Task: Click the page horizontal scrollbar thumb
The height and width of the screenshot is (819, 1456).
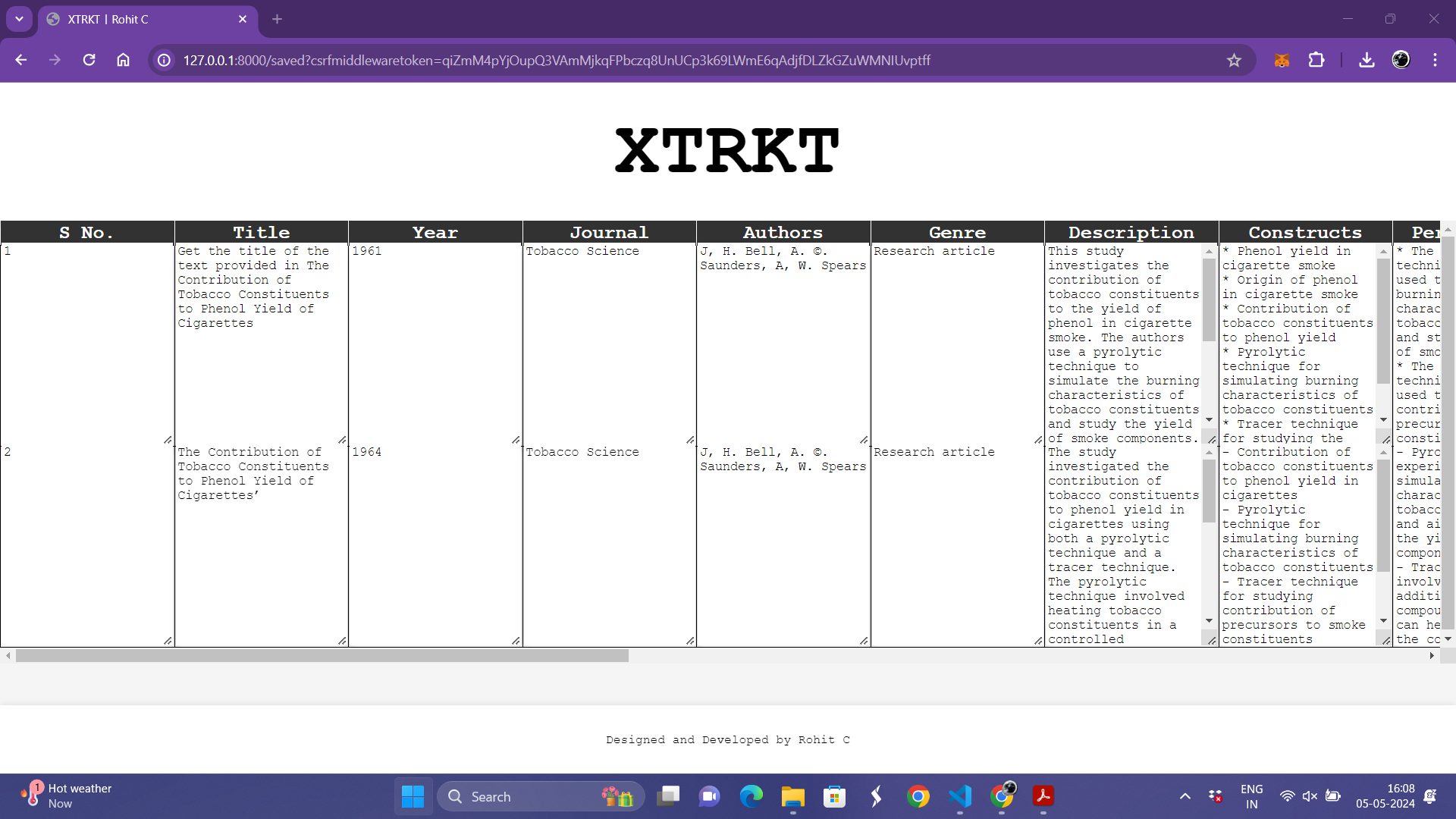Action: [x=322, y=656]
